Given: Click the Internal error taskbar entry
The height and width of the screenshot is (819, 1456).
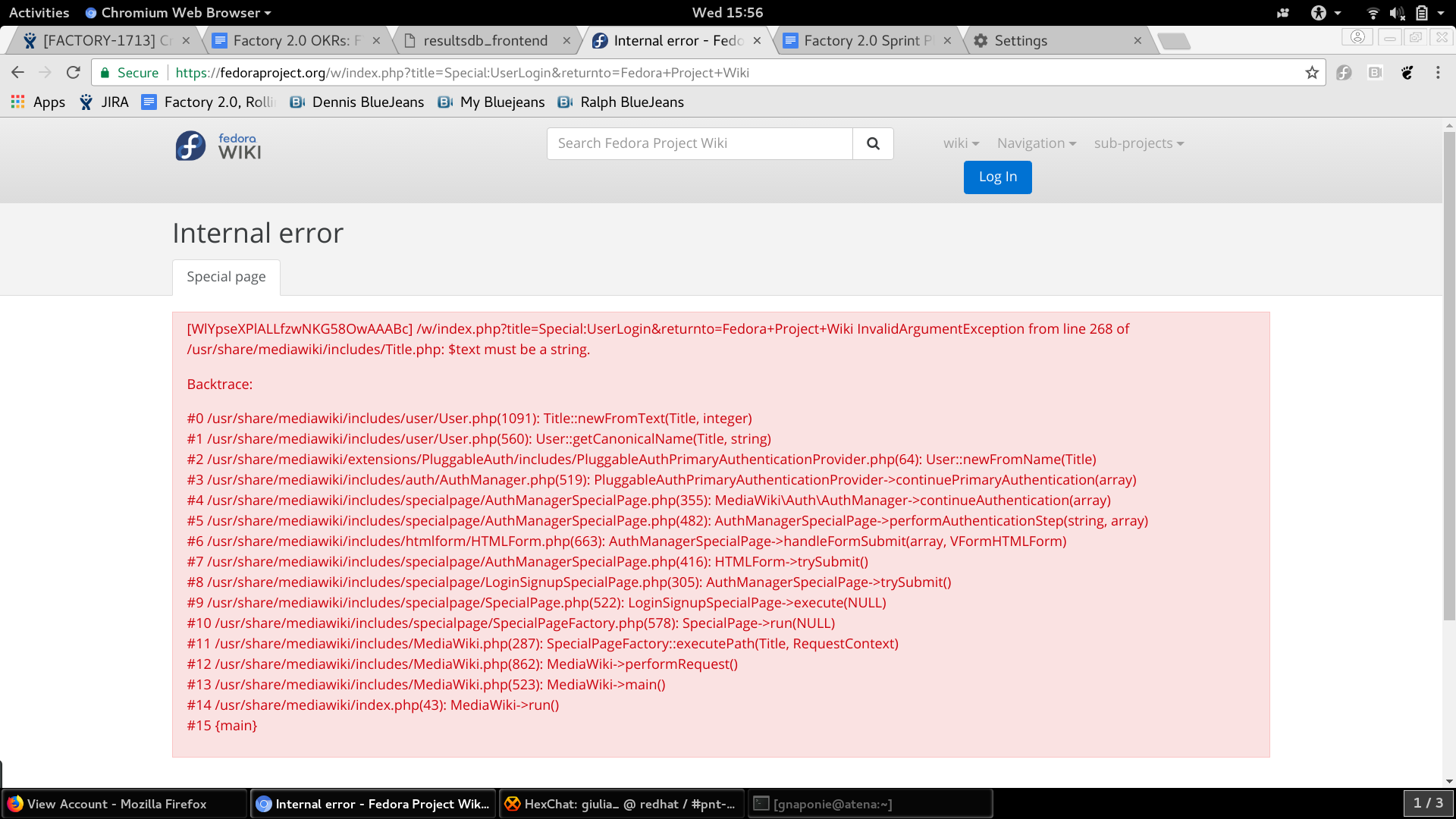Looking at the screenshot, I should click(x=373, y=804).
